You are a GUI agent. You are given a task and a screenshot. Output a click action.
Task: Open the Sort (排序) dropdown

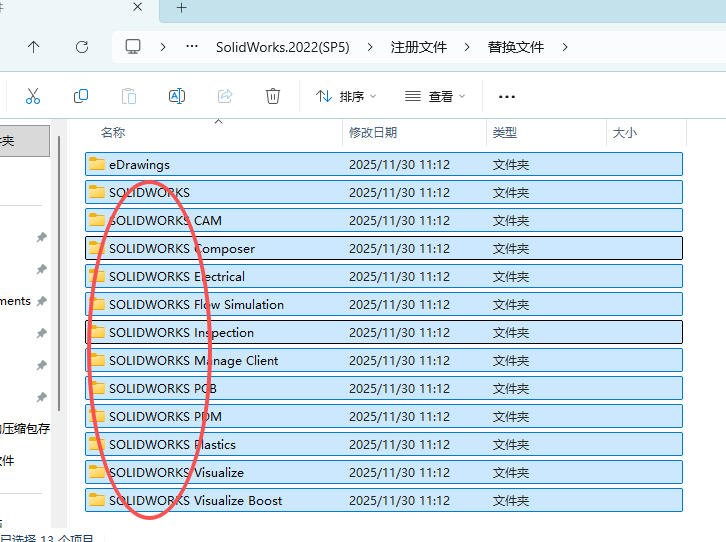coord(346,96)
